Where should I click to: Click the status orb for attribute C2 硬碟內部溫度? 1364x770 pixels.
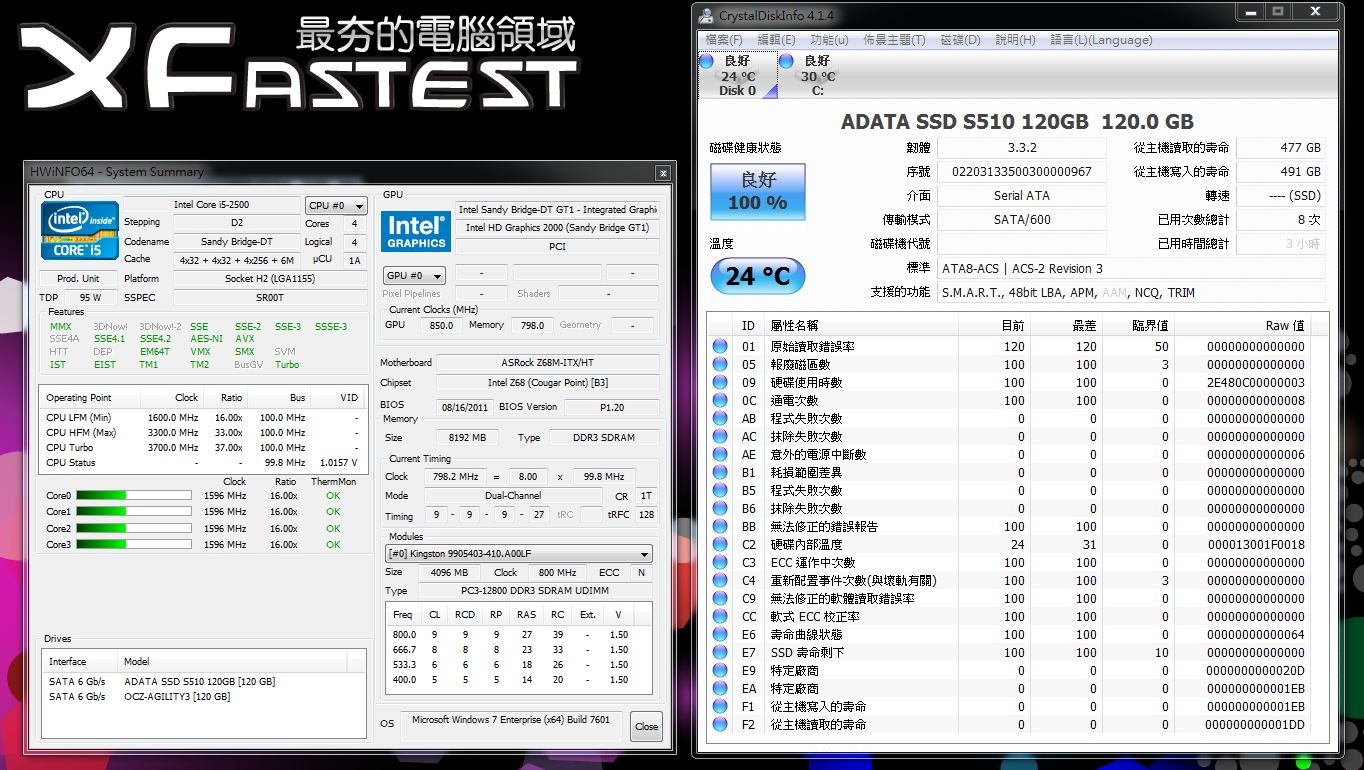[x=720, y=545]
